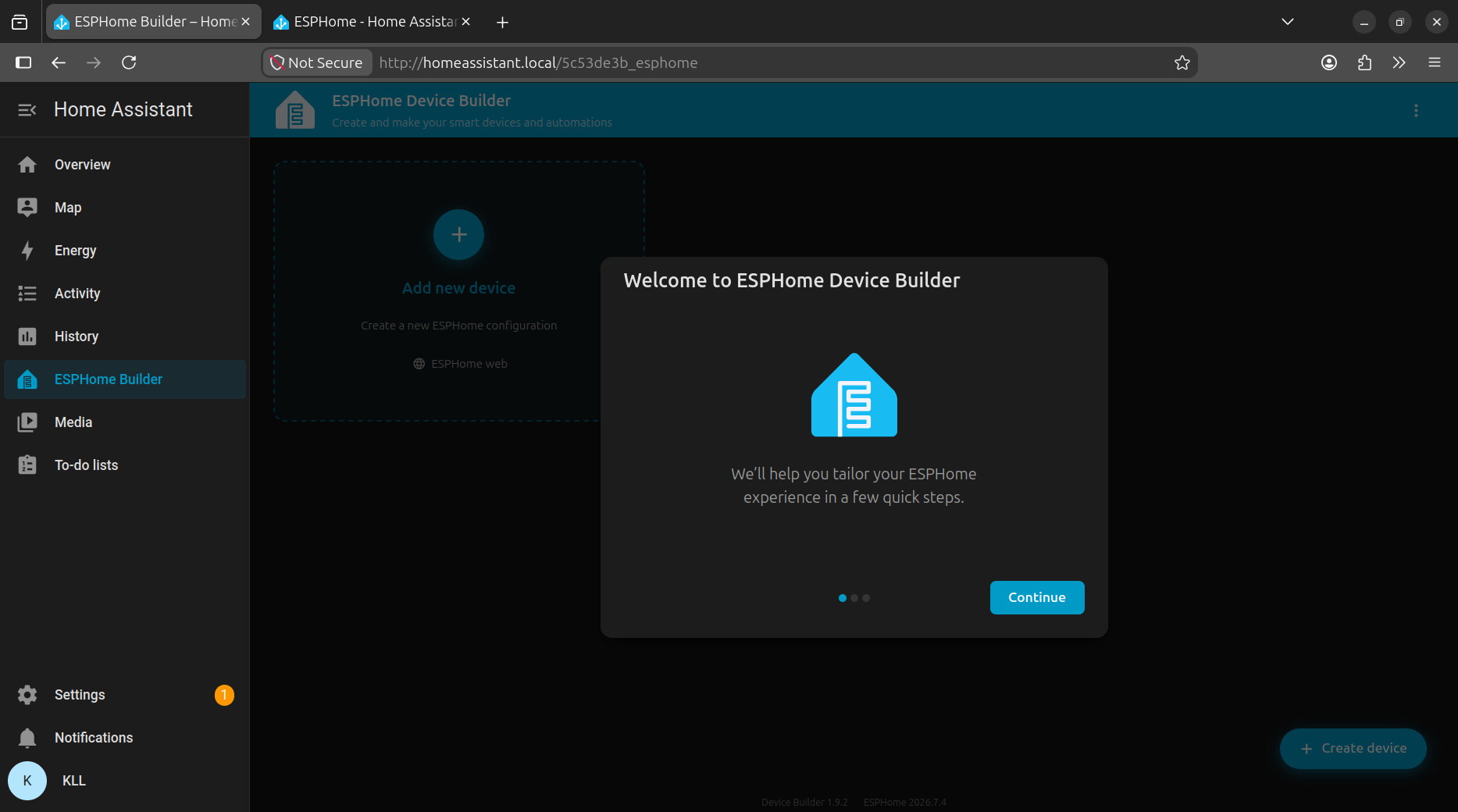
Task: Click the ESPHome logo in welcome dialog
Action: [x=854, y=394]
